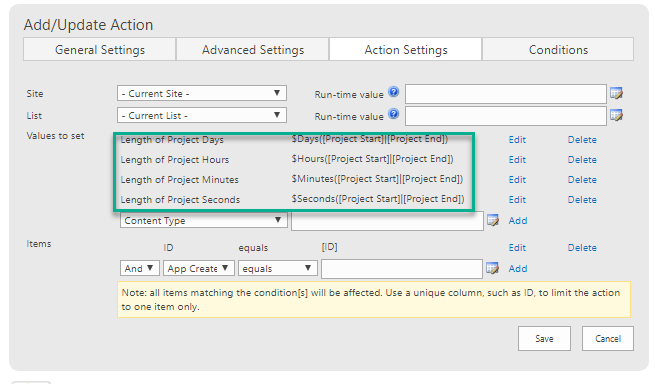Image resolution: width=655 pixels, height=384 pixels.
Task: Click the Save button
Action: [544, 338]
